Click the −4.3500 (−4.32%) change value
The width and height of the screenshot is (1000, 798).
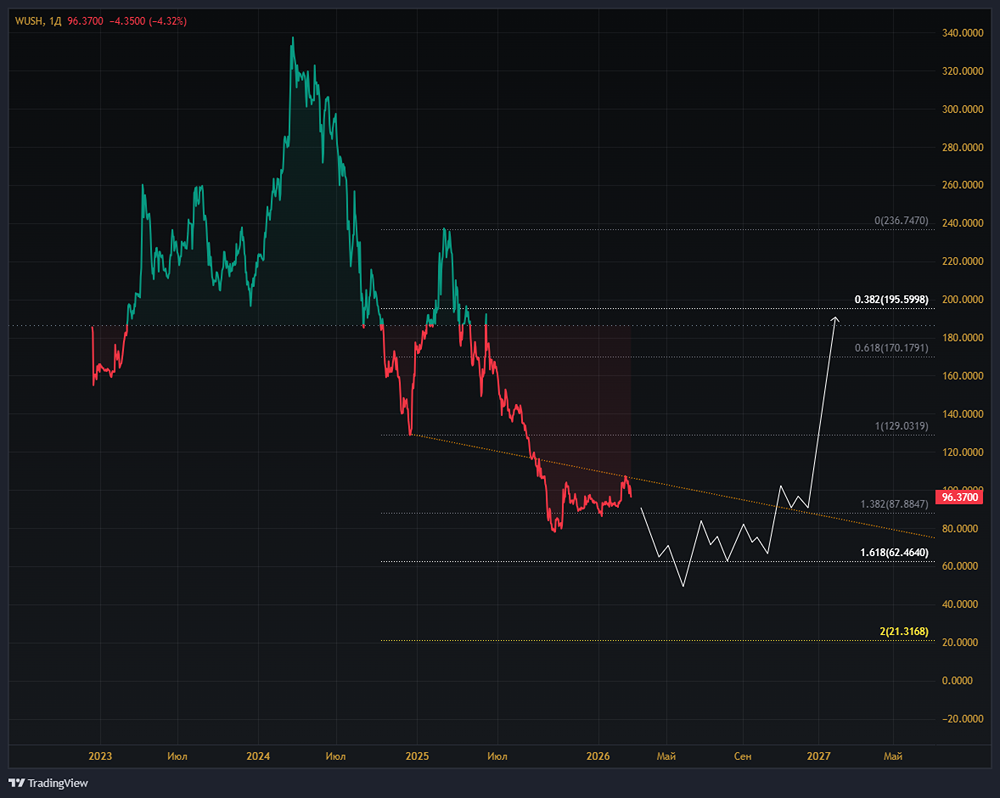pos(148,21)
